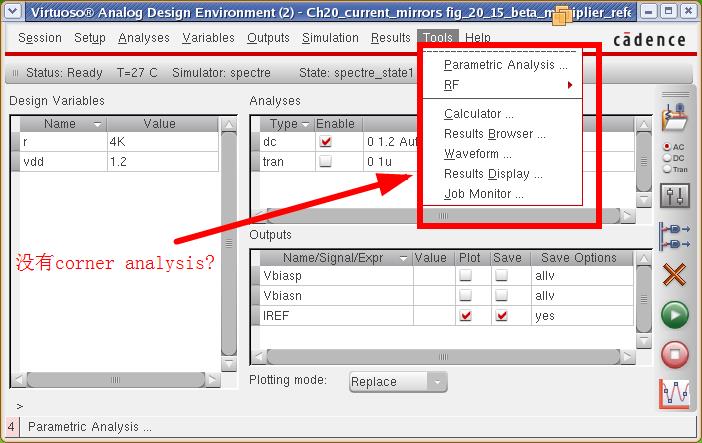Screen dimensions: 702x443
Task: Disable the dc analysis checkbox
Action: coord(325,142)
